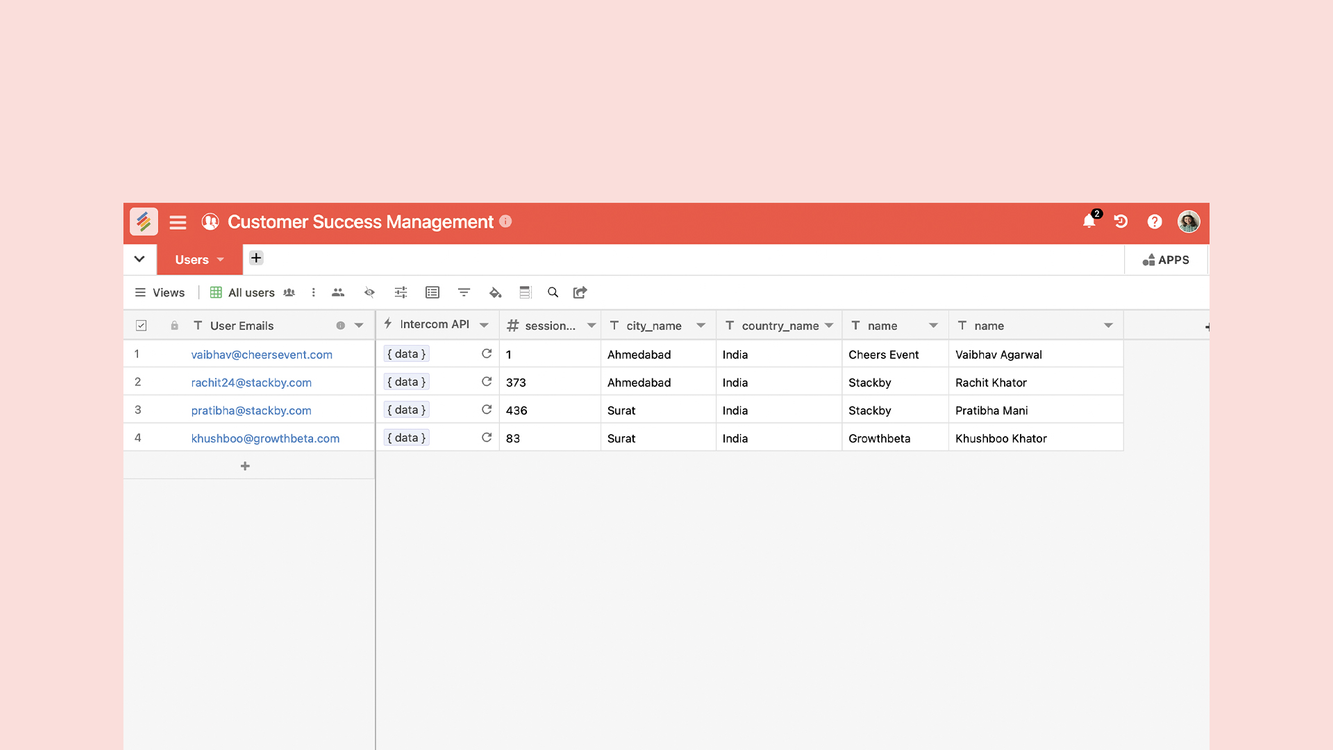Open link pratibha@stackby.com

pyautogui.click(x=251, y=411)
